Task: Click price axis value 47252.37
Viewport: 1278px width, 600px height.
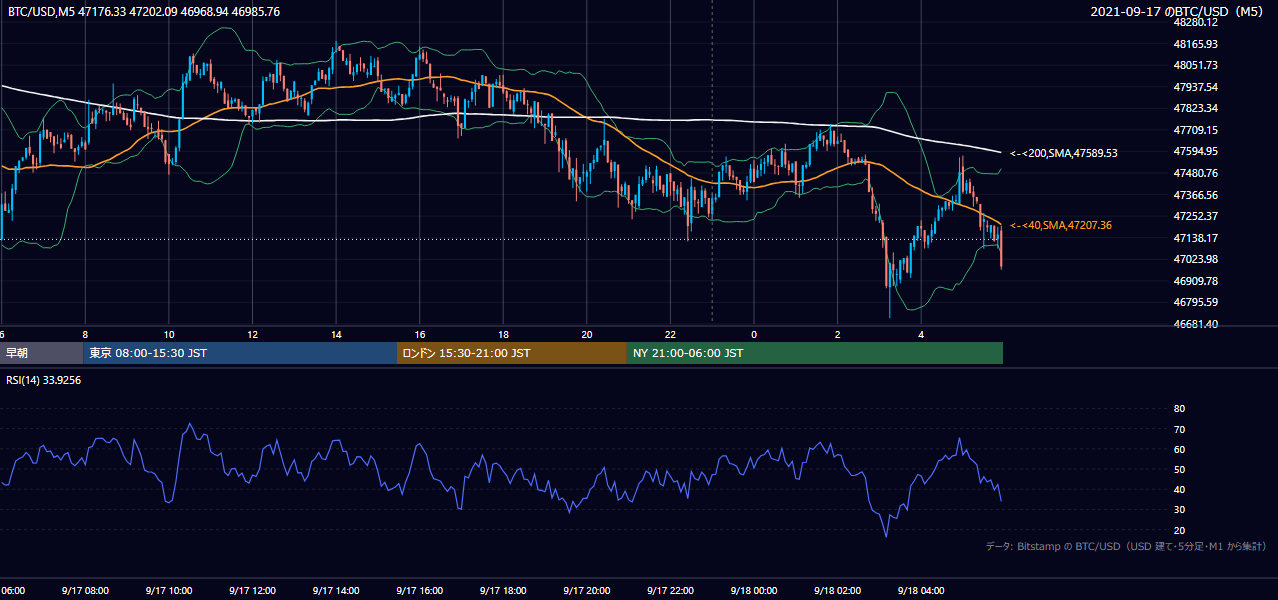Action: (x=1195, y=216)
